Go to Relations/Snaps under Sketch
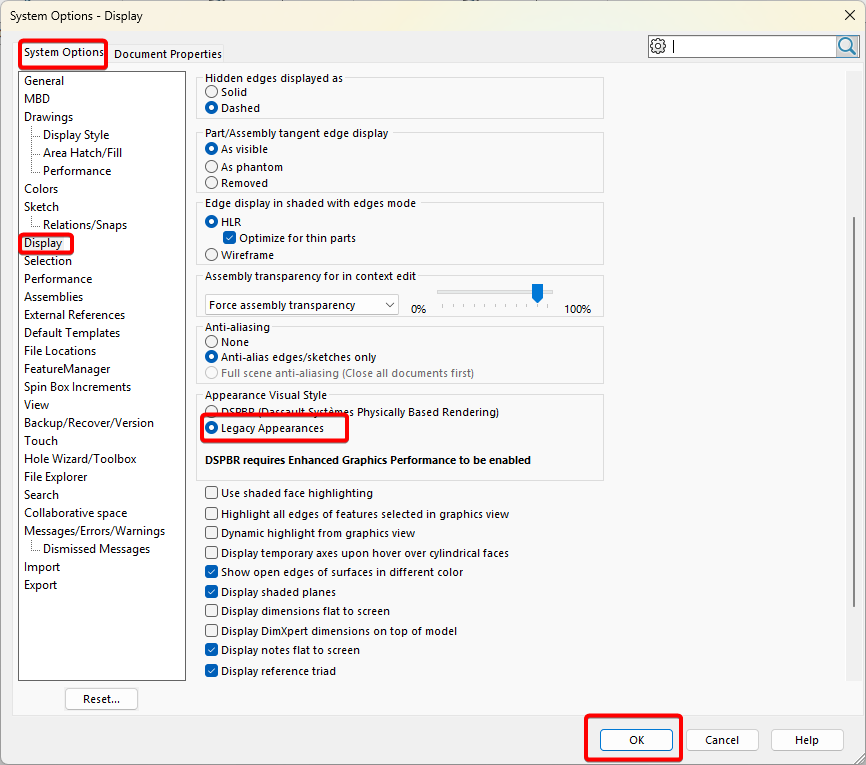The height and width of the screenshot is (765, 866). point(85,225)
